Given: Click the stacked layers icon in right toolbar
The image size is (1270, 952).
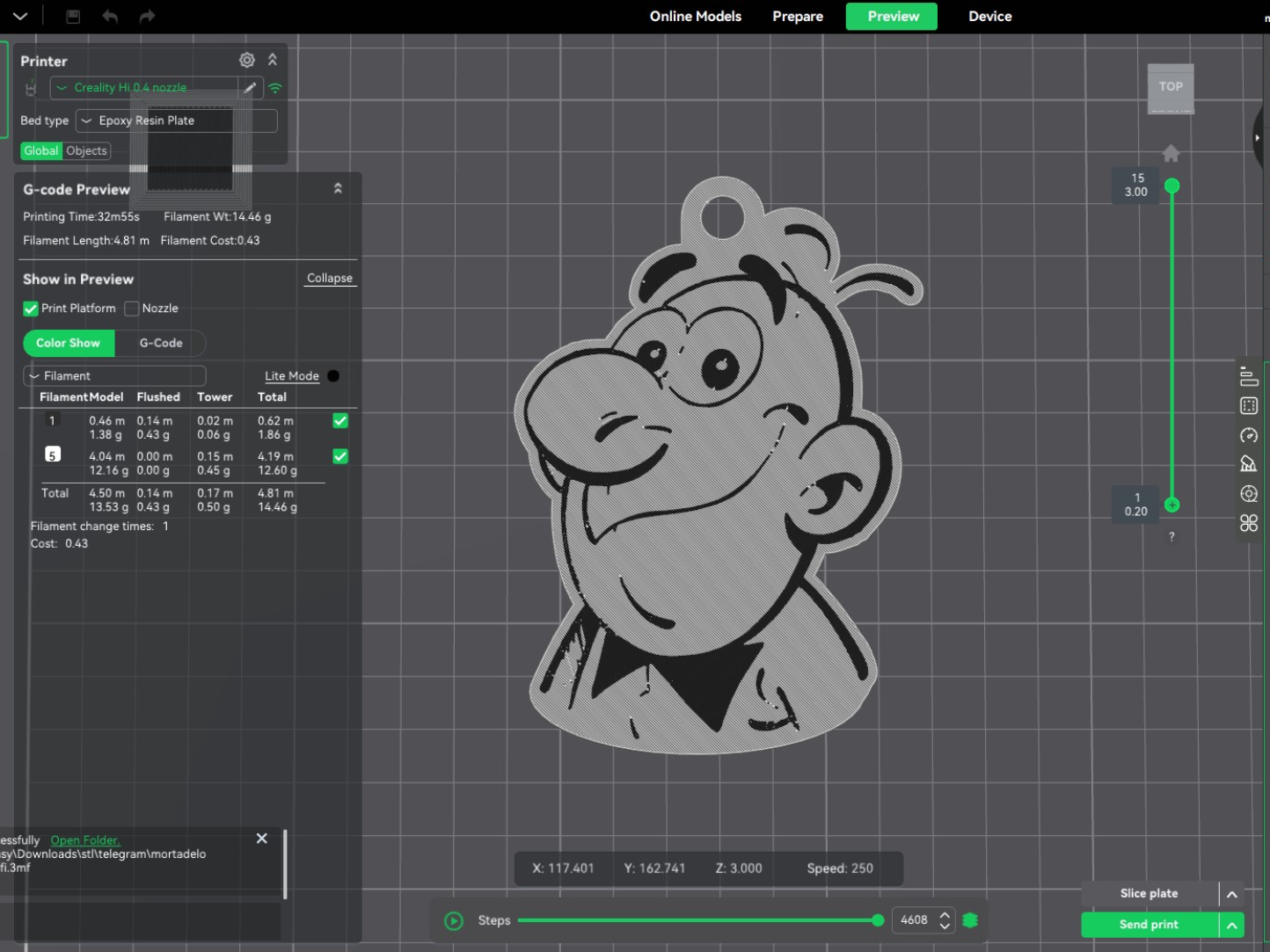Looking at the screenshot, I should (x=1249, y=376).
